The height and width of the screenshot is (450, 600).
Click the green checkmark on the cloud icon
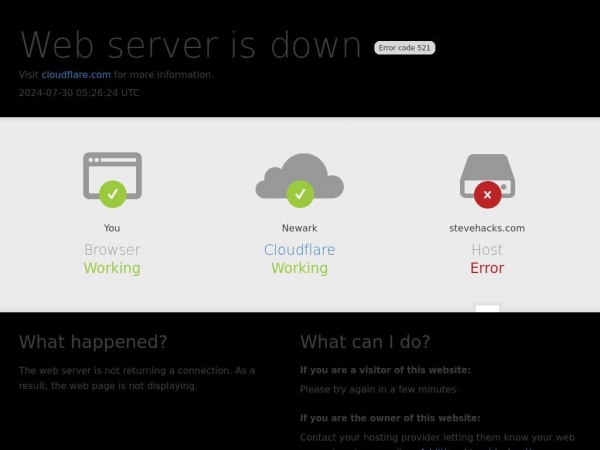point(299,193)
